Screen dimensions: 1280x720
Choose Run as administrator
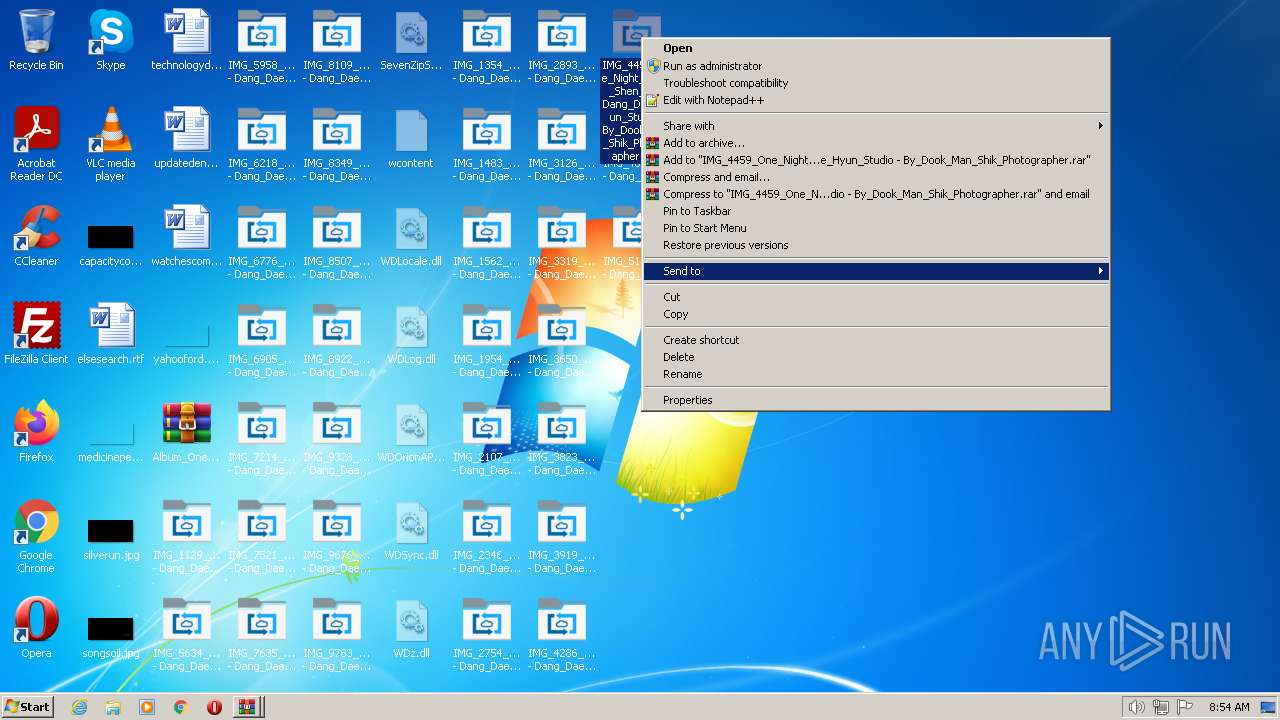(876, 66)
